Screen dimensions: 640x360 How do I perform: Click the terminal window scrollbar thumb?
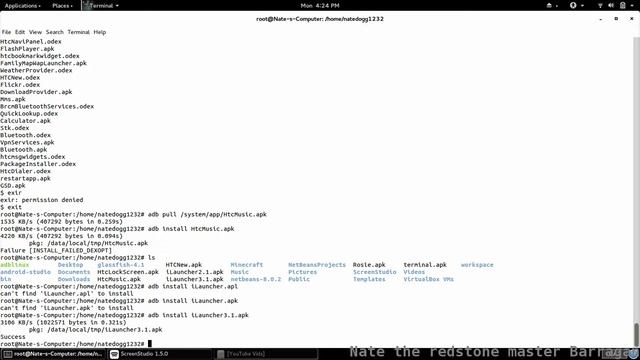coord(636,334)
